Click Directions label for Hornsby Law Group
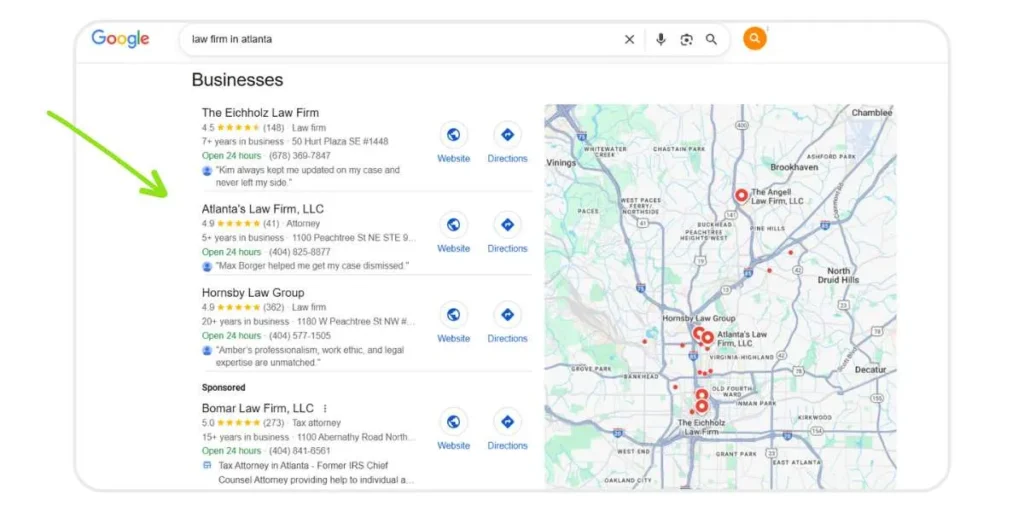 coord(507,339)
